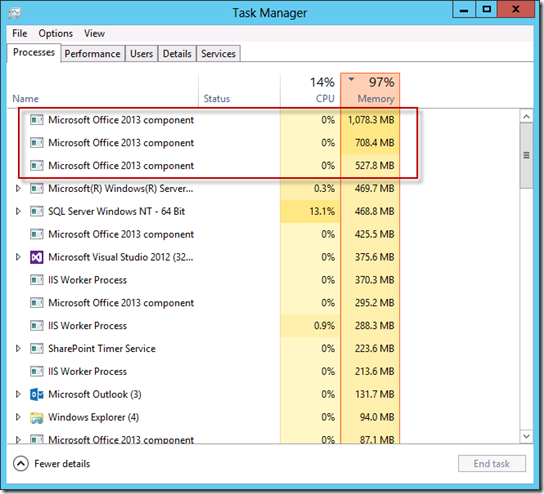This screenshot has height=494, width=544.
Task: Close the Task Manager window
Action: 516,10
